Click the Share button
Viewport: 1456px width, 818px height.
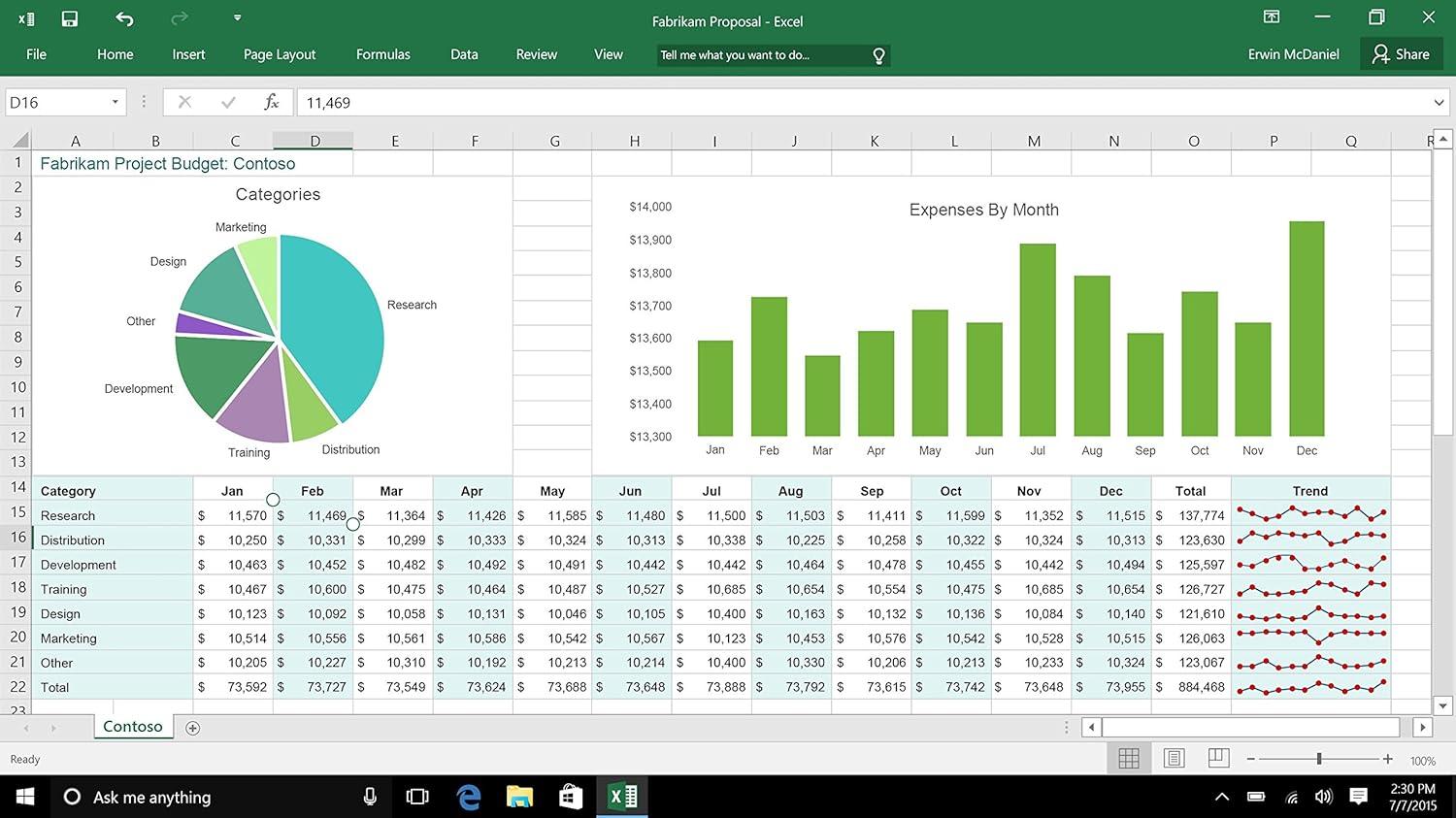click(x=1400, y=54)
